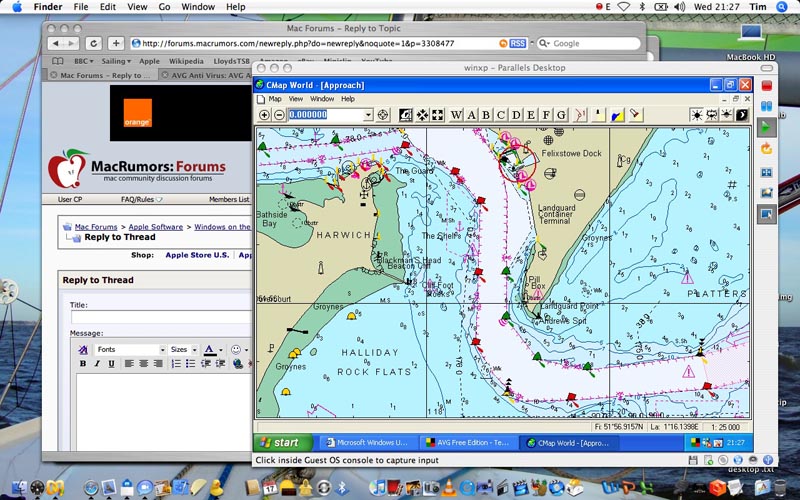Image resolution: width=800 pixels, height=500 pixels.
Task: Click the buoy marker icon on yellow background
Action: click(599, 115)
